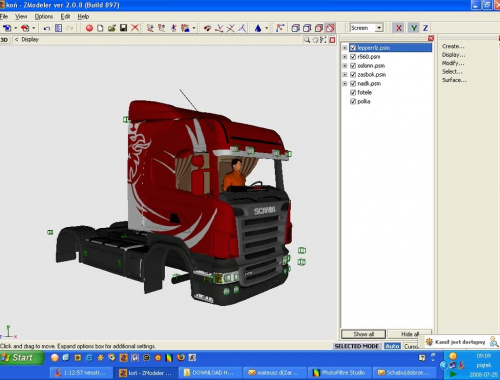Open the Modify... command group
500x380 pixels.
pos(453,63)
